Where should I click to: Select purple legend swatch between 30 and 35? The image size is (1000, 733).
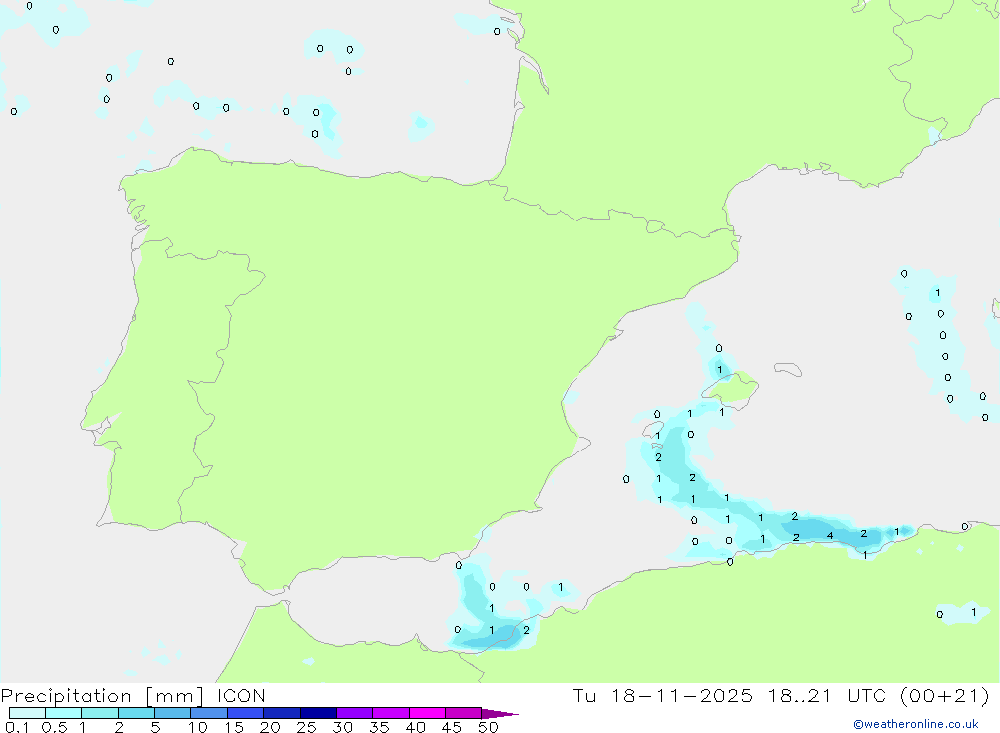click(x=355, y=713)
